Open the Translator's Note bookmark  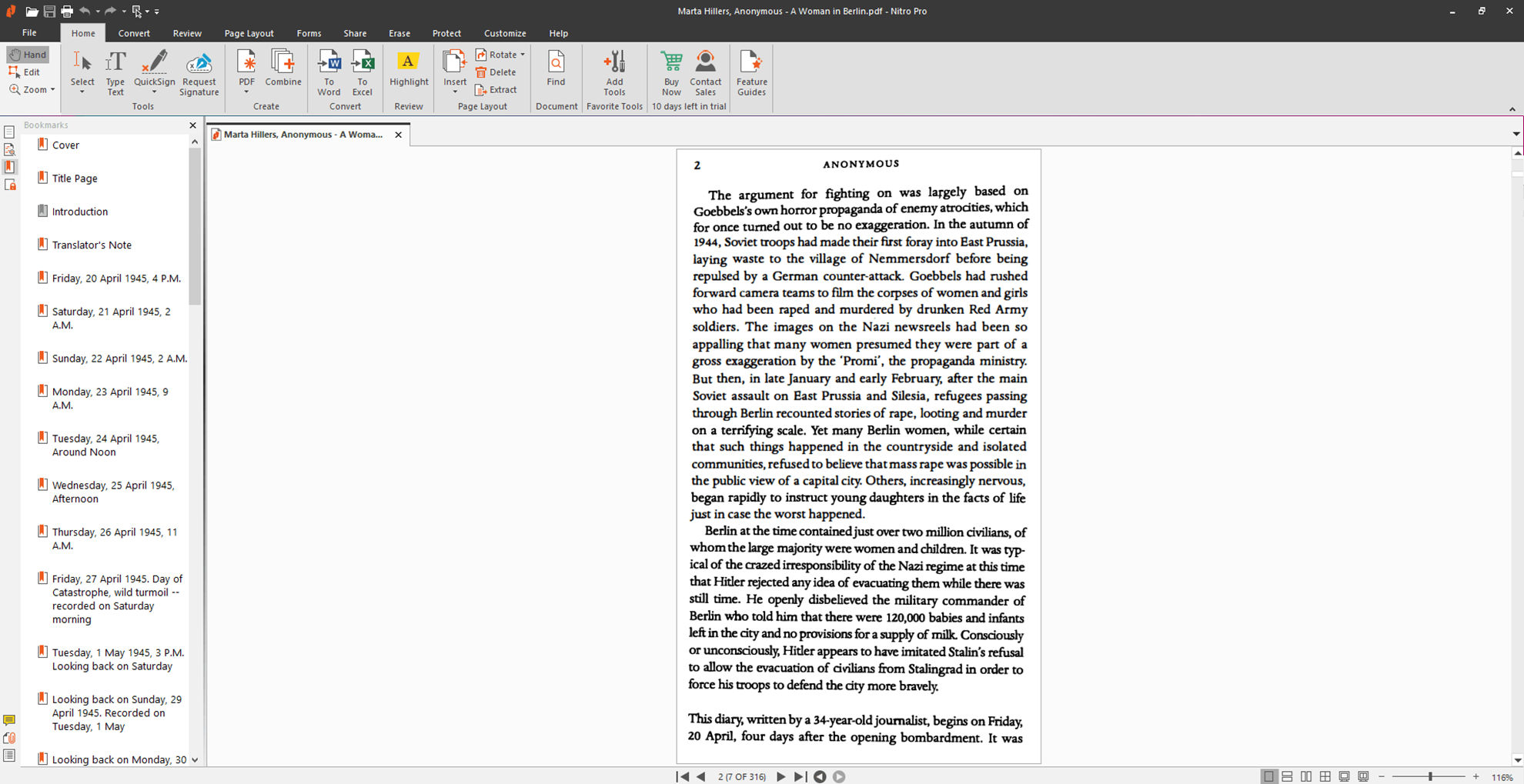[x=92, y=245]
